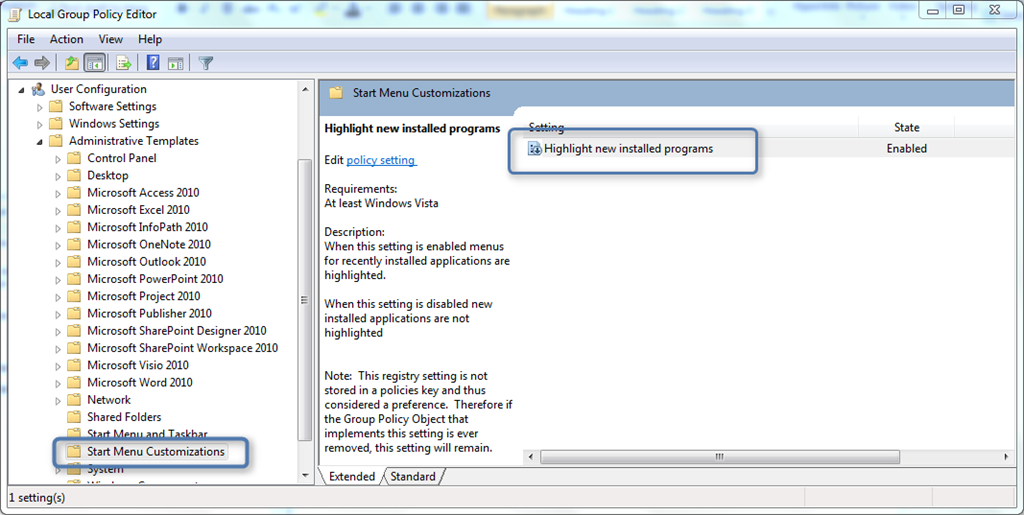This screenshot has height=515, width=1024.
Task: Click the Filter funnel toolbar icon
Action: point(206,63)
